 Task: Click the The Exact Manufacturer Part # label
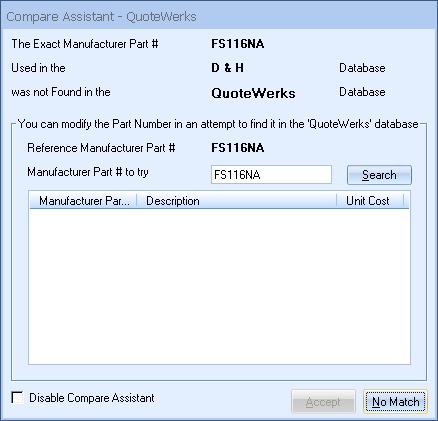pyautogui.click(x=85, y=44)
